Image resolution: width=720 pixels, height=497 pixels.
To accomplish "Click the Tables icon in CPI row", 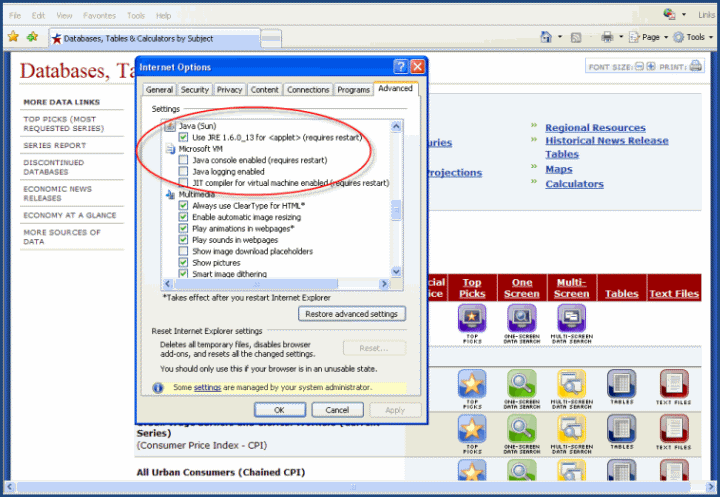I will 621,429.
